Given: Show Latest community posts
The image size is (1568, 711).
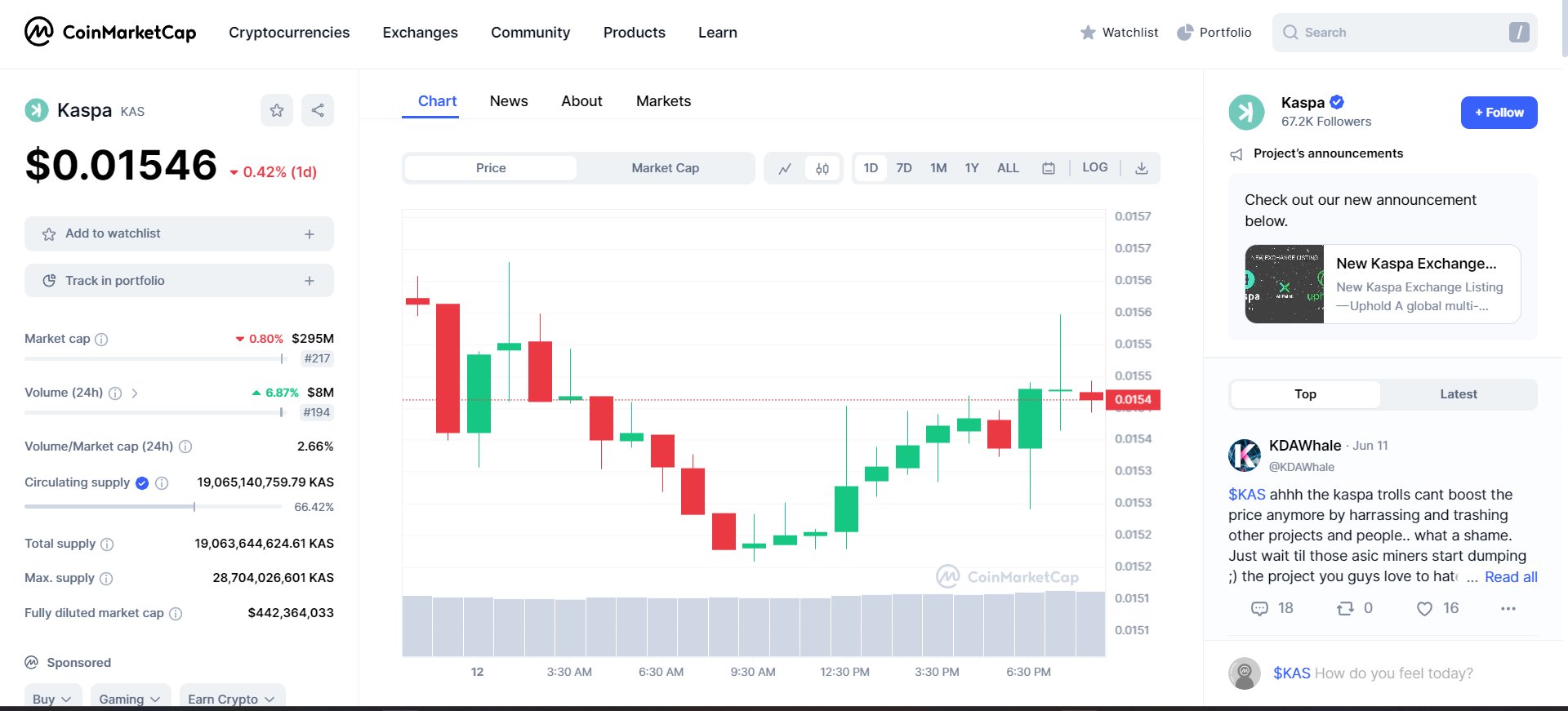Looking at the screenshot, I should 1458,394.
